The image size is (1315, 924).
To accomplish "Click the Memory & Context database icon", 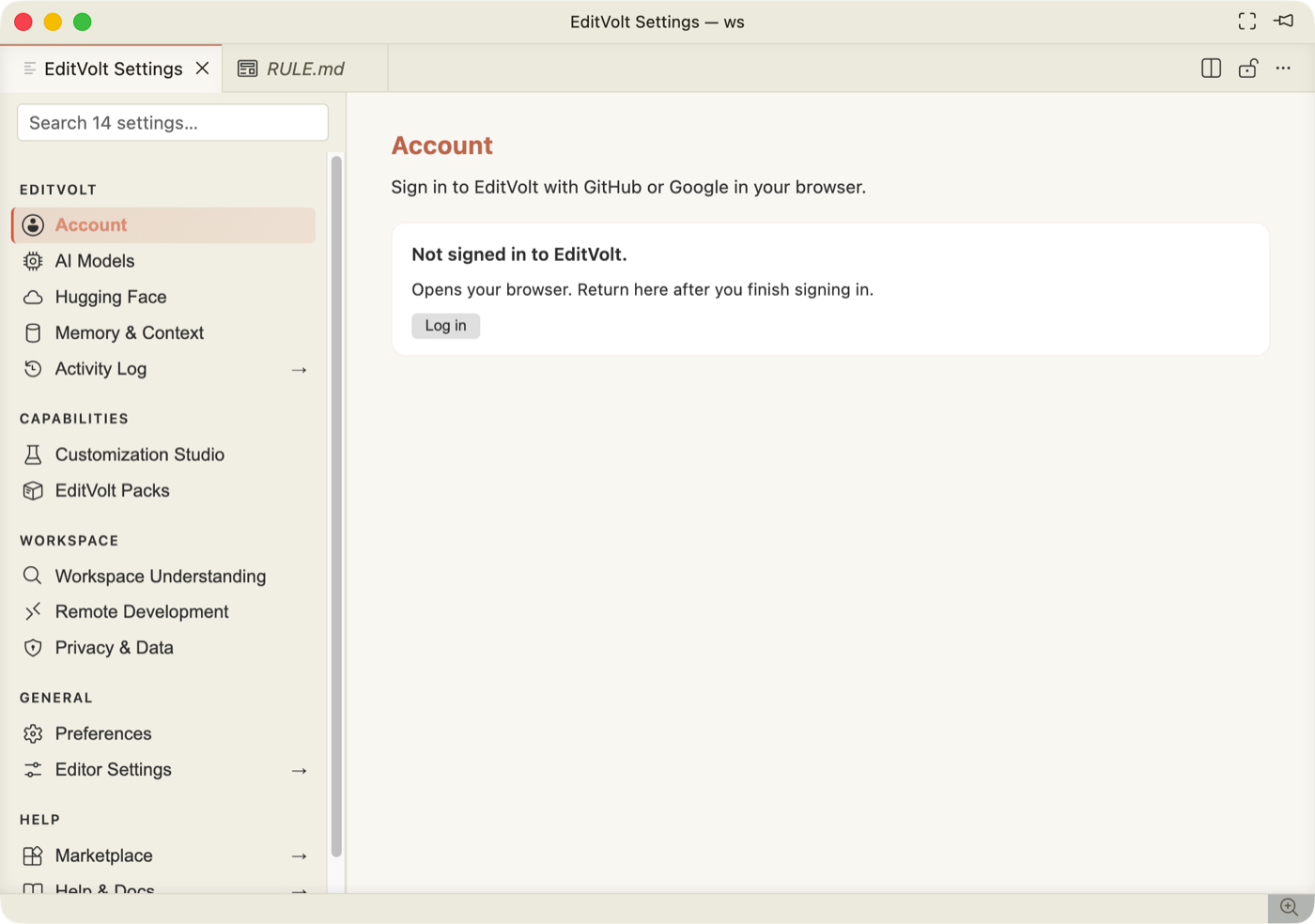I will tap(33, 333).
